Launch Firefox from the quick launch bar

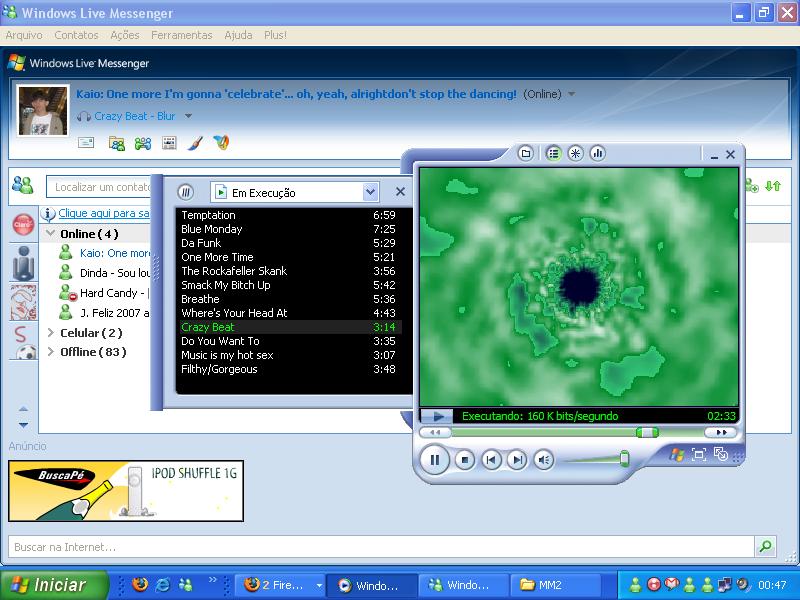pyautogui.click(x=140, y=584)
